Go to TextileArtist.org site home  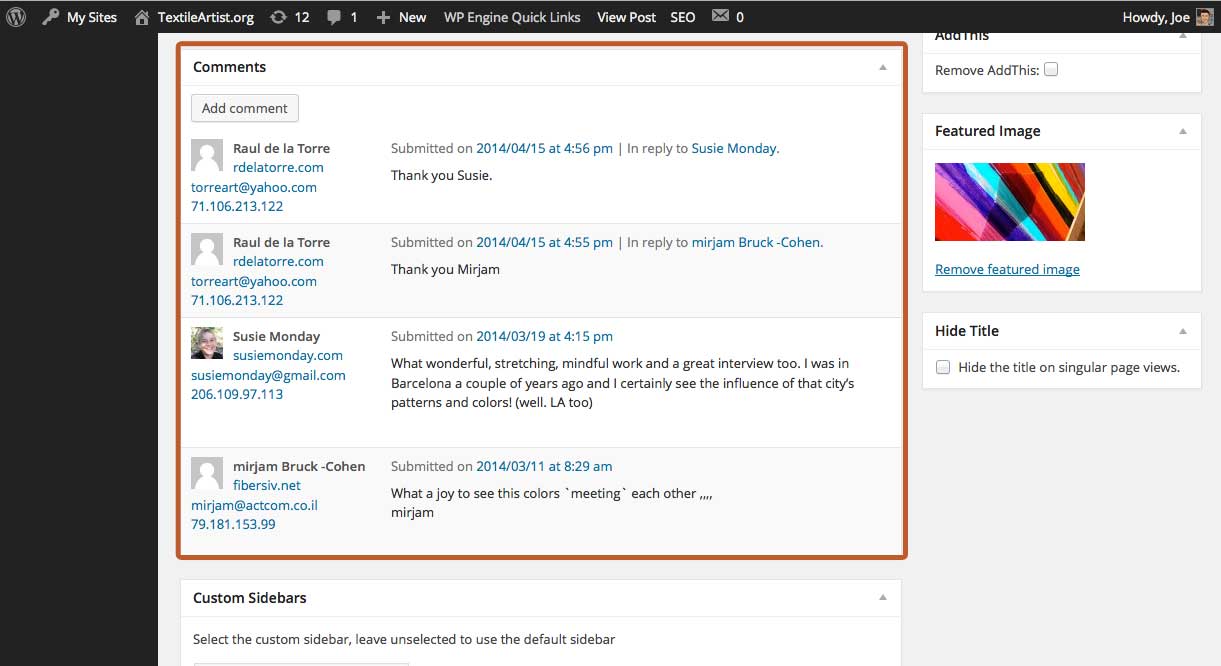coord(194,17)
